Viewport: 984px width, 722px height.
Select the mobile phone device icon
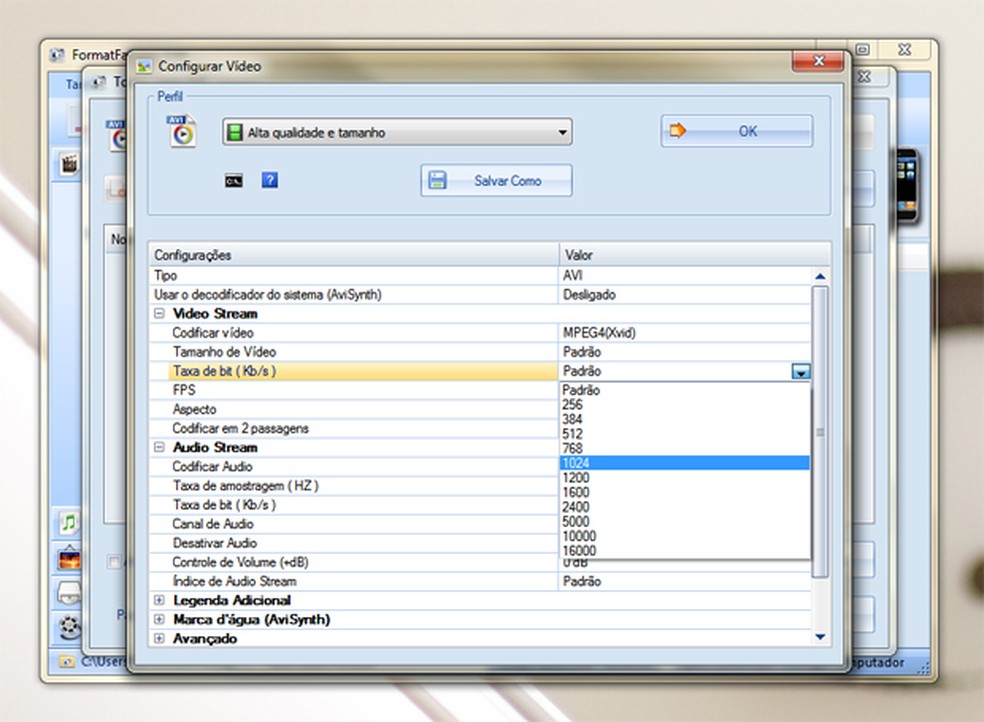click(x=906, y=185)
